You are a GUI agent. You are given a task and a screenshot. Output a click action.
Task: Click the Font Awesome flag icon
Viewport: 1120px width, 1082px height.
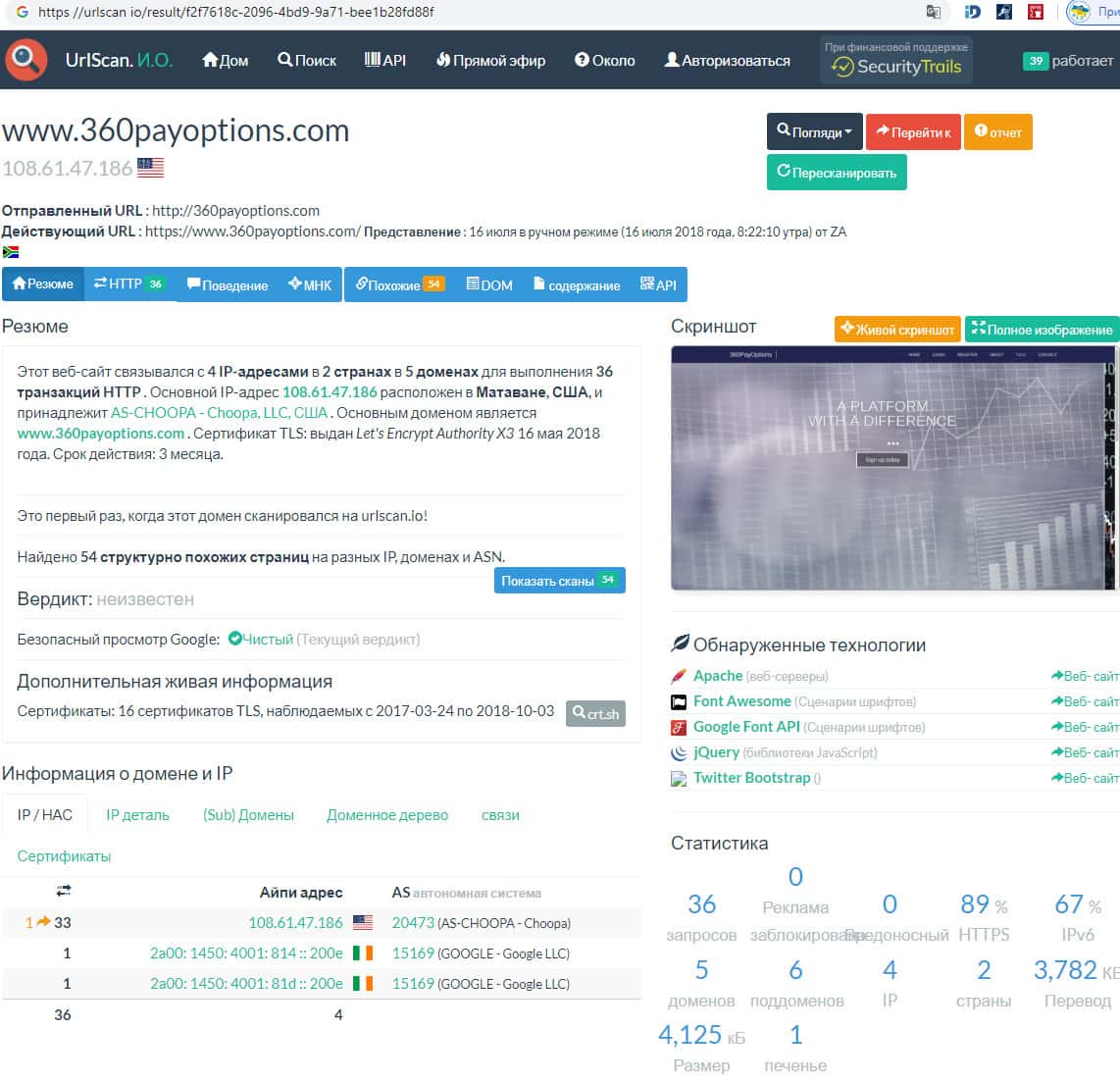pos(679,701)
